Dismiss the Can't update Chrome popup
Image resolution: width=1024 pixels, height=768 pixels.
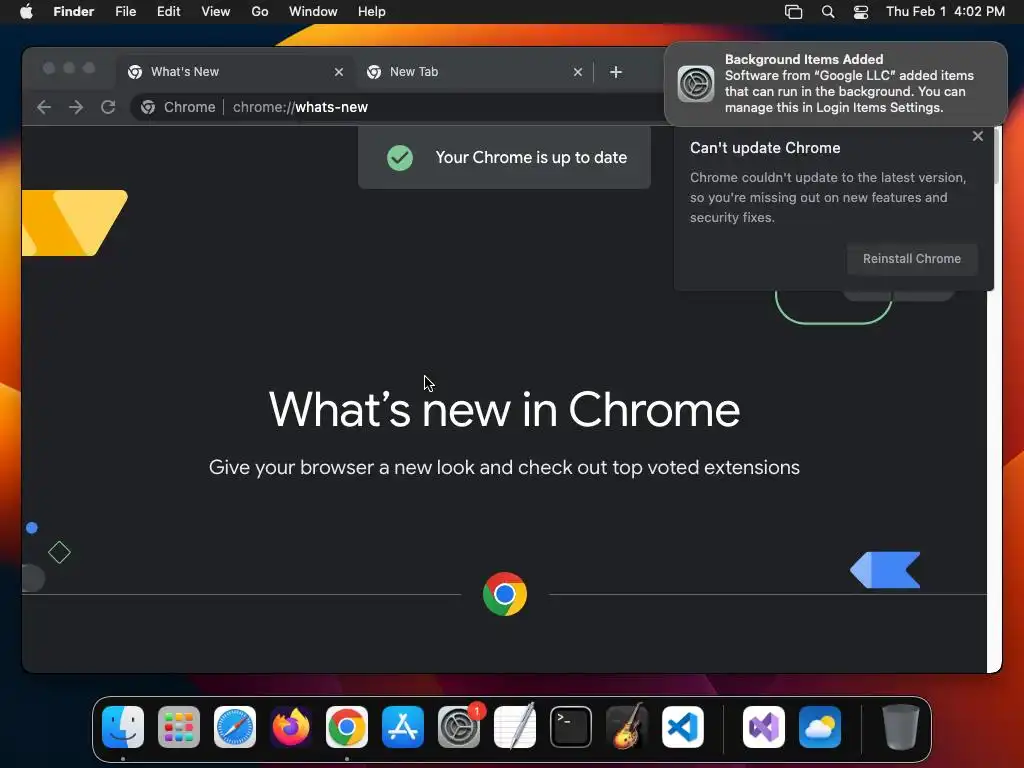pyautogui.click(x=978, y=136)
